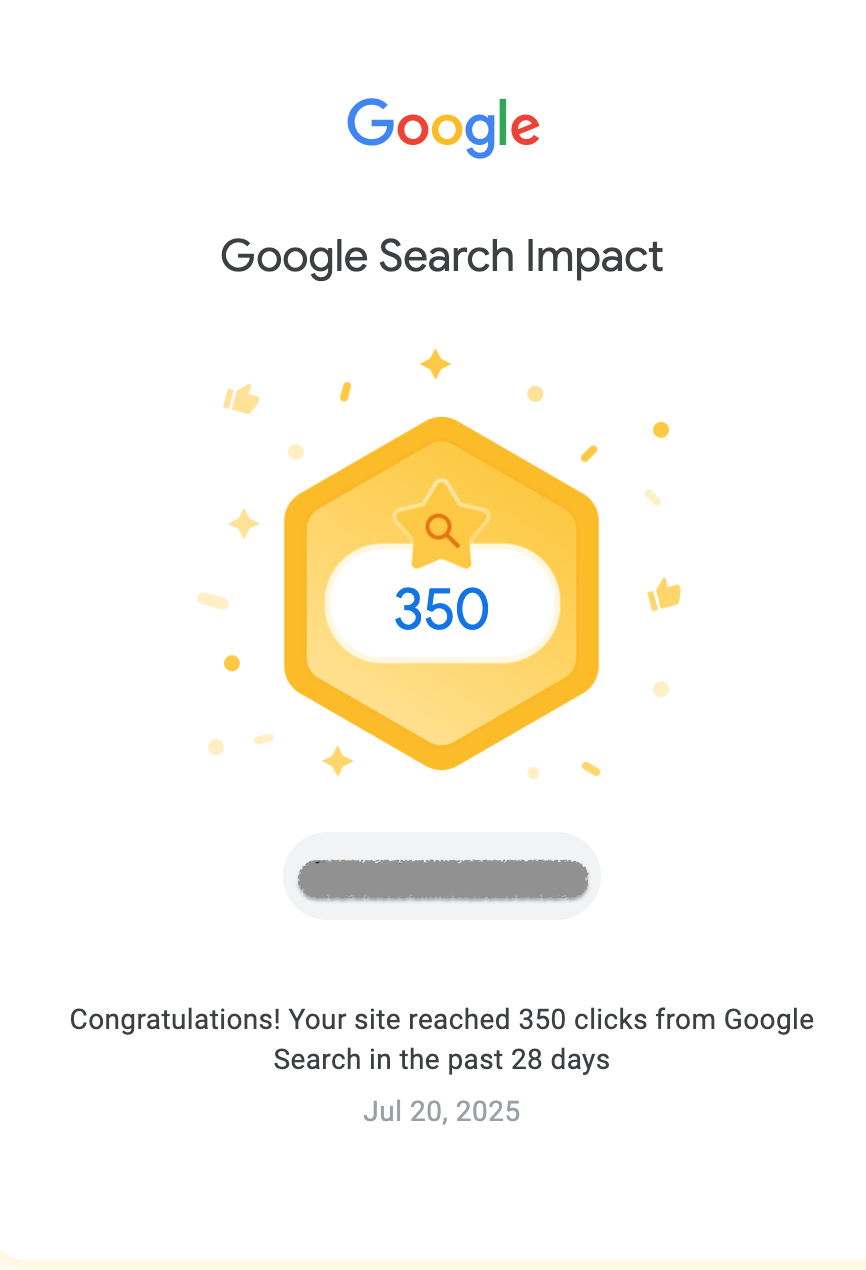This screenshot has height=1270, width=866.
Task: Click the thumbs-up icon right of the badge
Action: coord(664,595)
